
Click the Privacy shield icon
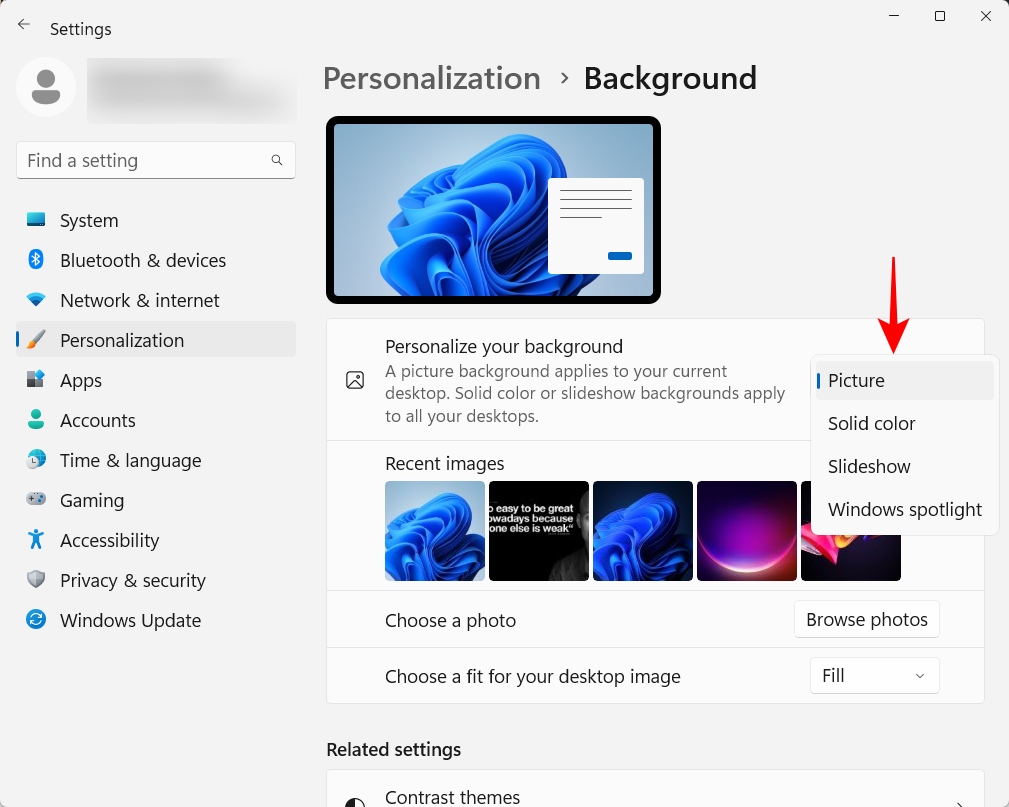(x=36, y=579)
